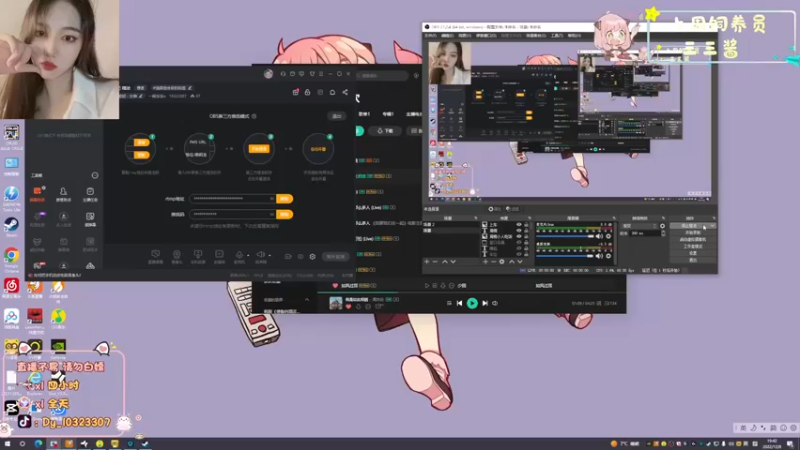Open the share icon in live companion toolbar
This screenshot has width=800, height=450.
click(345, 92)
